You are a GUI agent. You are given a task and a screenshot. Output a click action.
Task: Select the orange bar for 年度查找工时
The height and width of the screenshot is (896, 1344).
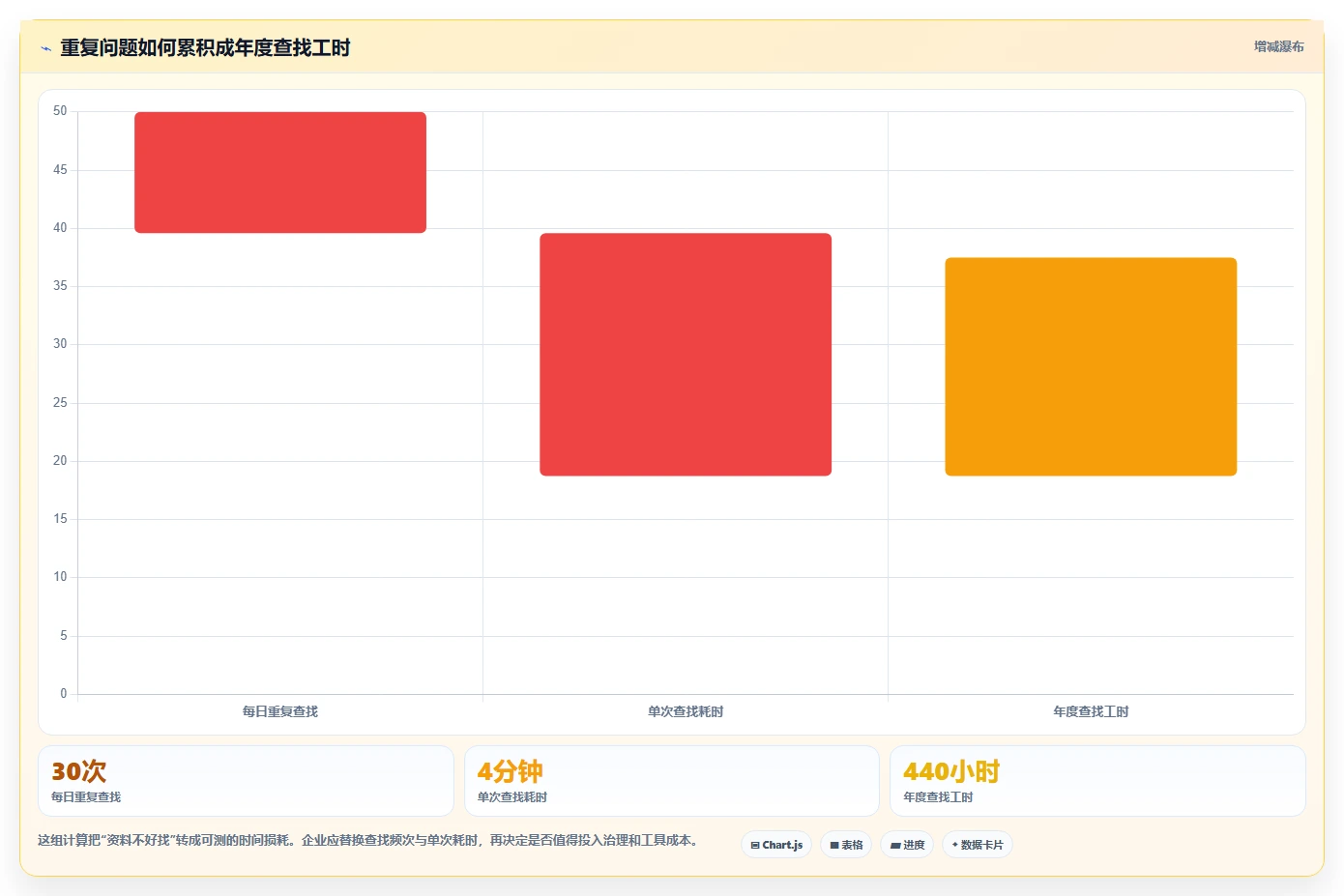click(1091, 366)
